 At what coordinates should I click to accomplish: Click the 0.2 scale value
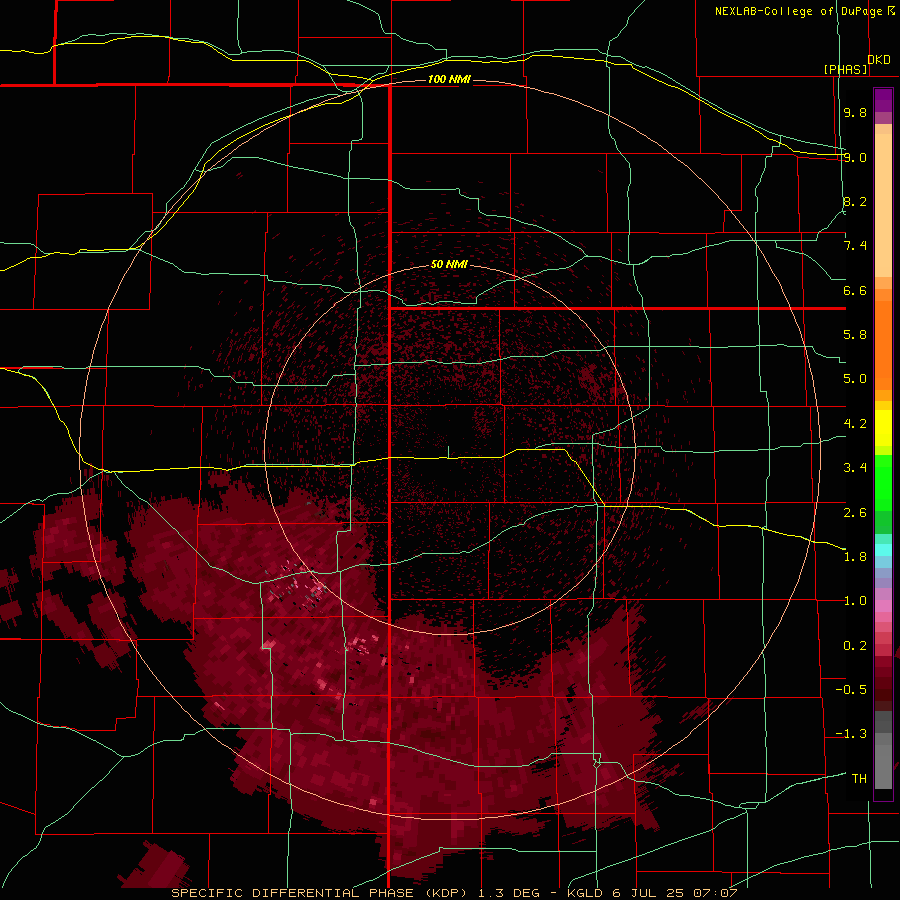click(x=855, y=646)
